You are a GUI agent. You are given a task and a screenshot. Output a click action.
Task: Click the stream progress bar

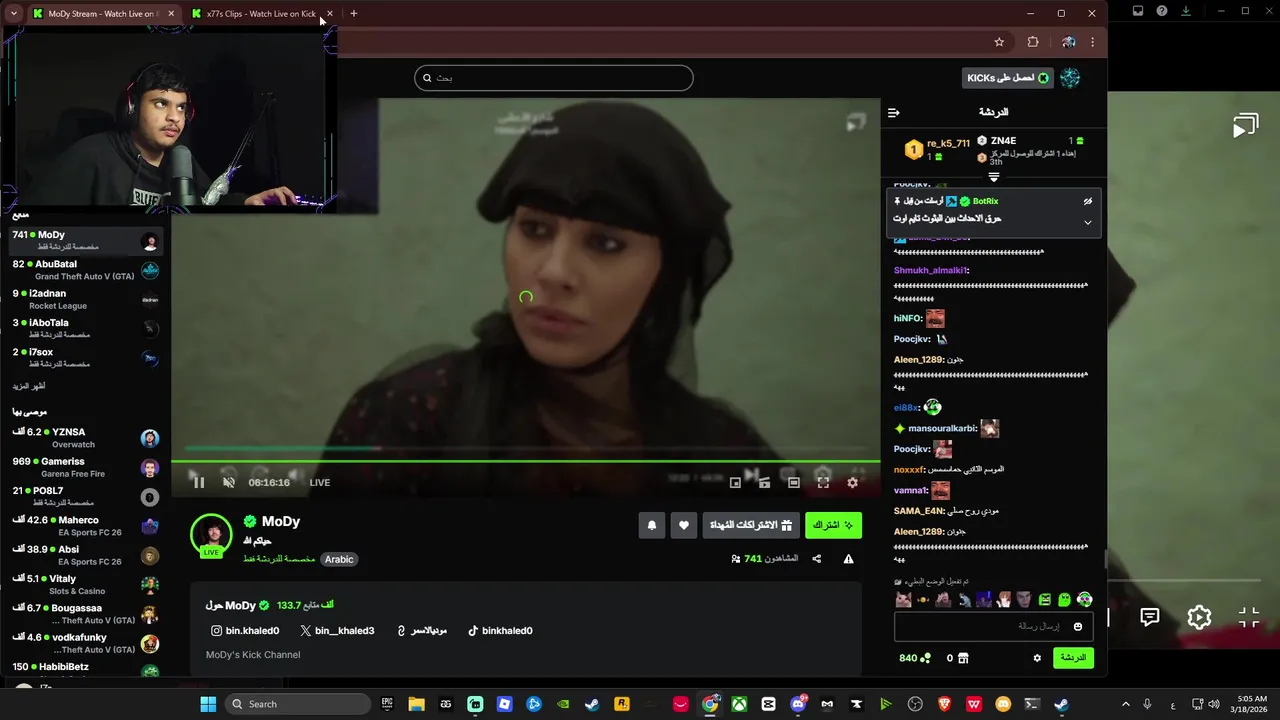(x=525, y=461)
